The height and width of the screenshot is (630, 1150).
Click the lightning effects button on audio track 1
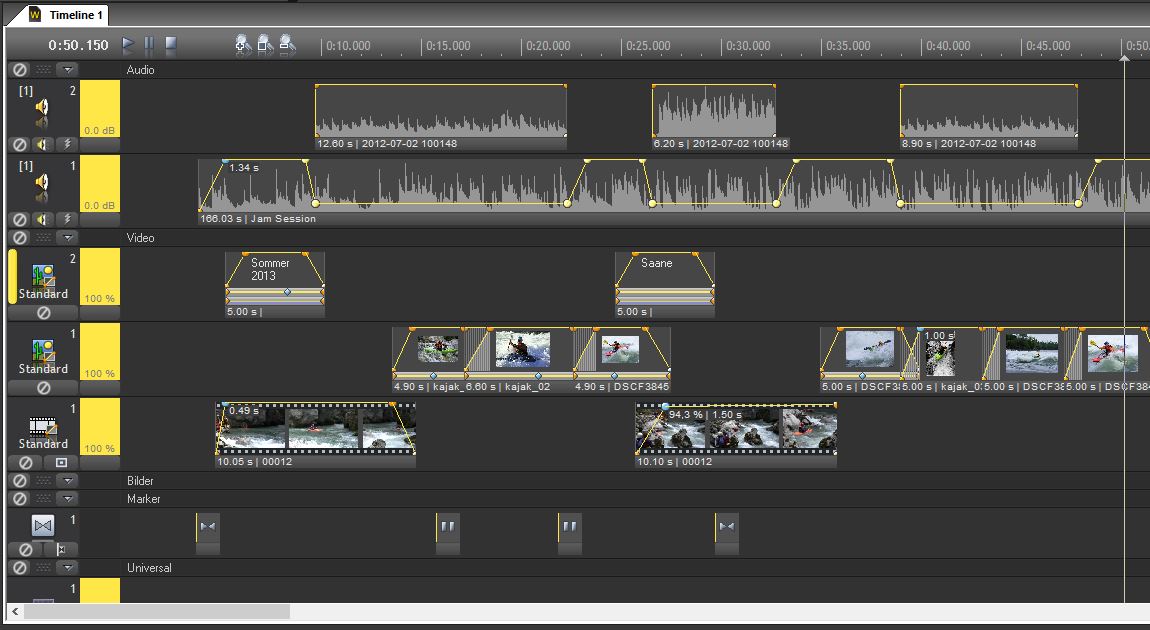click(x=66, y=219)
